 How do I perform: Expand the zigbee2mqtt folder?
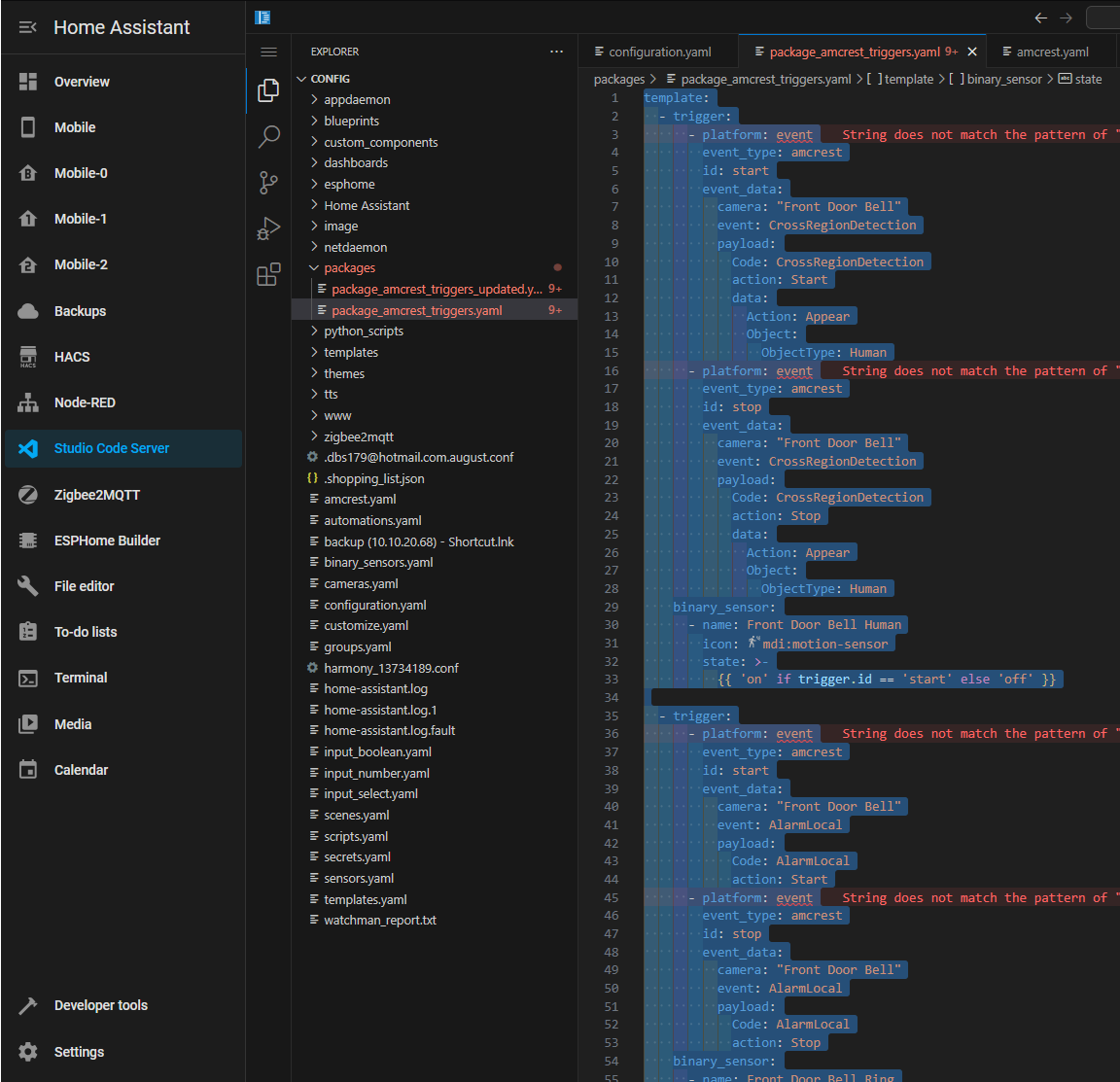pyautogui.click(x=358, y=436)
